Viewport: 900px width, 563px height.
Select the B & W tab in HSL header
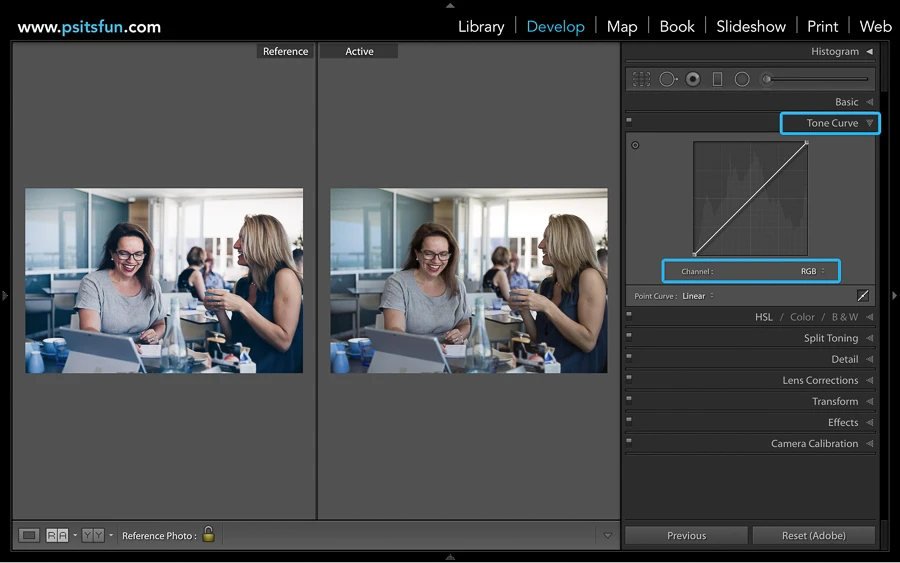coord(844,317)
